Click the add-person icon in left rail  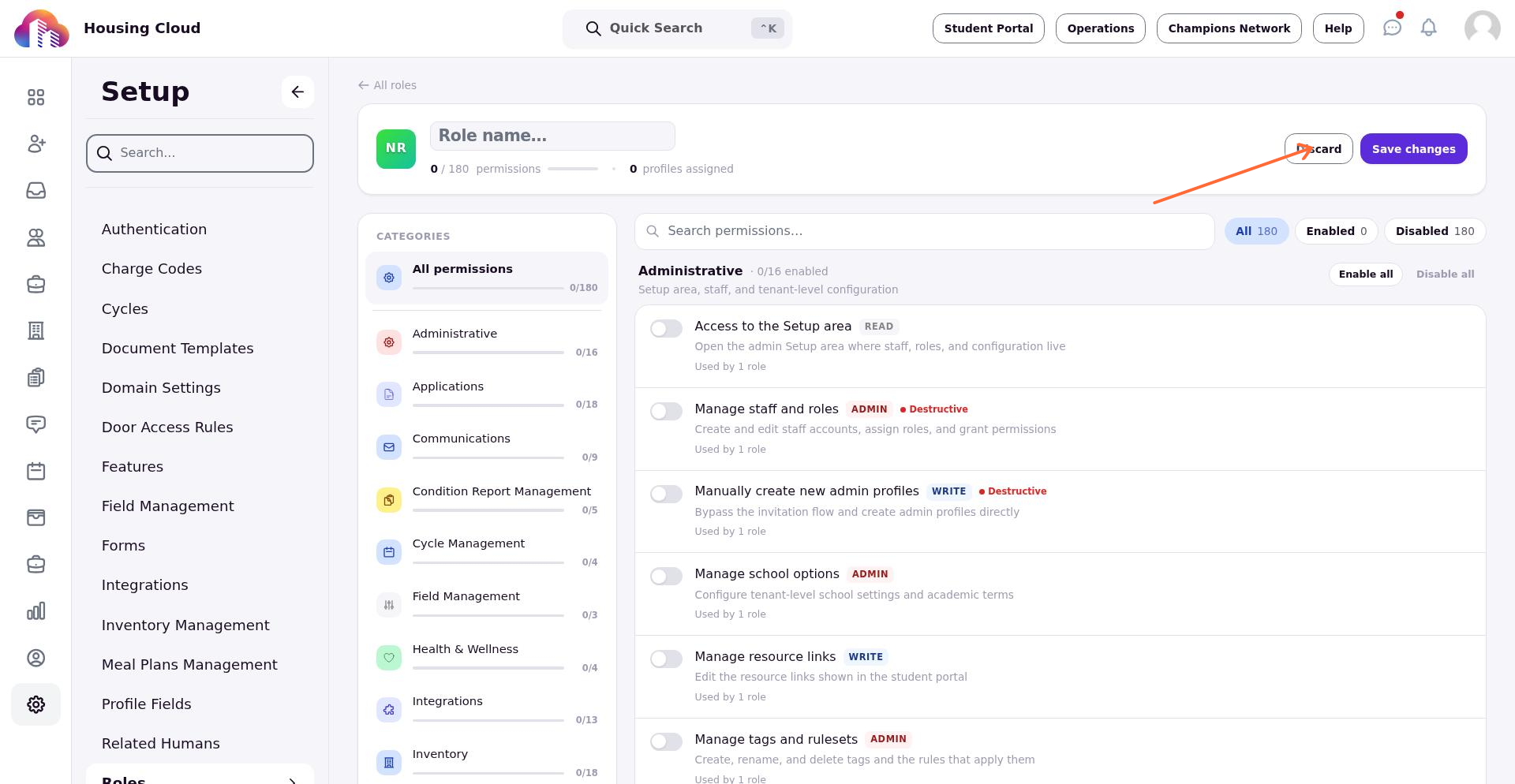[36, 144]
